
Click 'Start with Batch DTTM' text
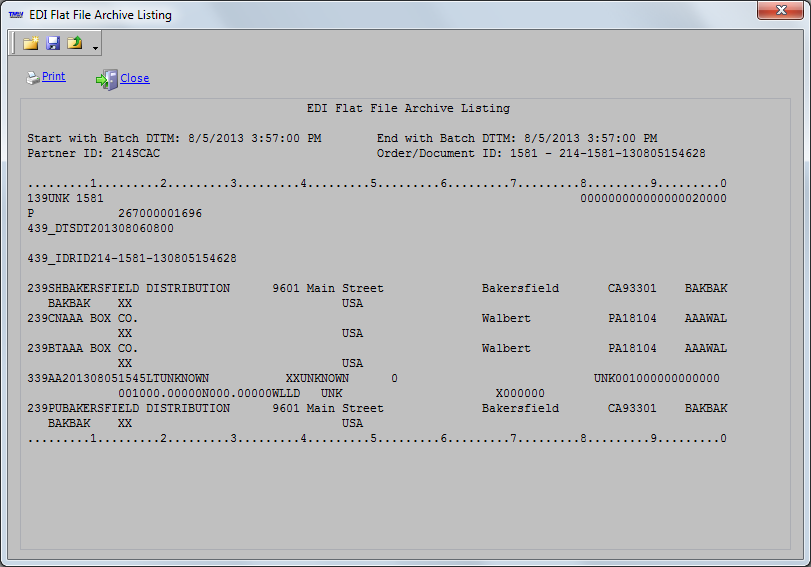point(103,138)
